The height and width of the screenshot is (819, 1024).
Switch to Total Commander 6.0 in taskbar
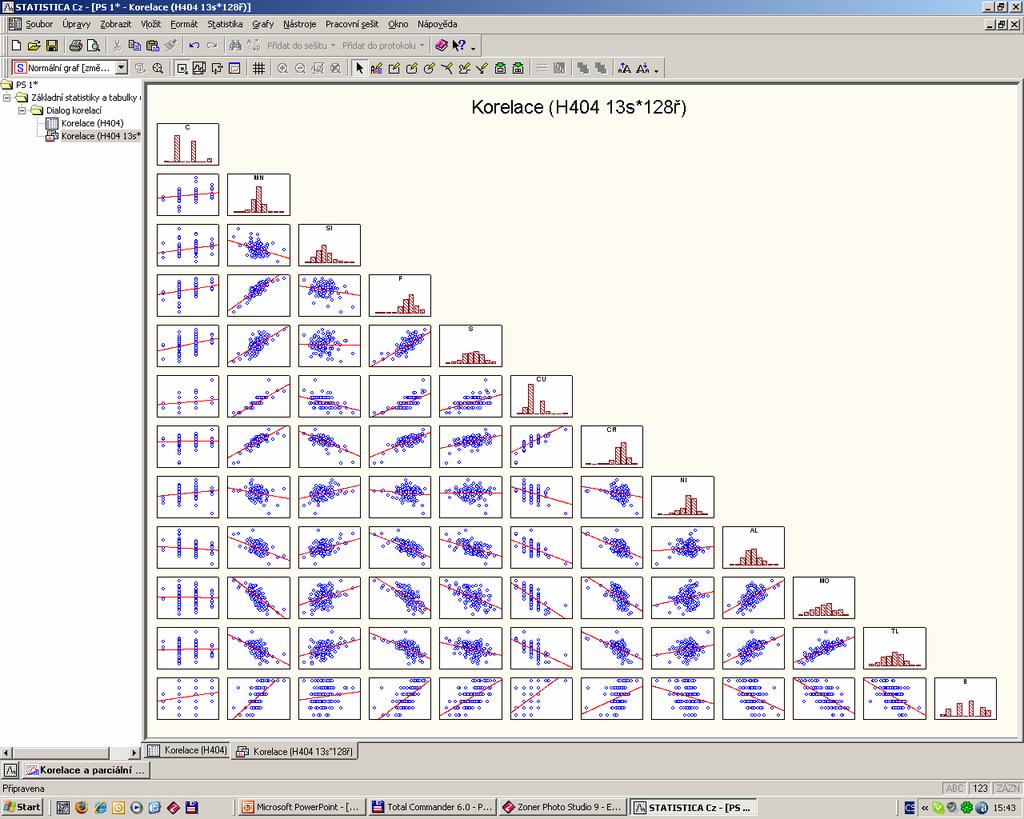[432, 807]
